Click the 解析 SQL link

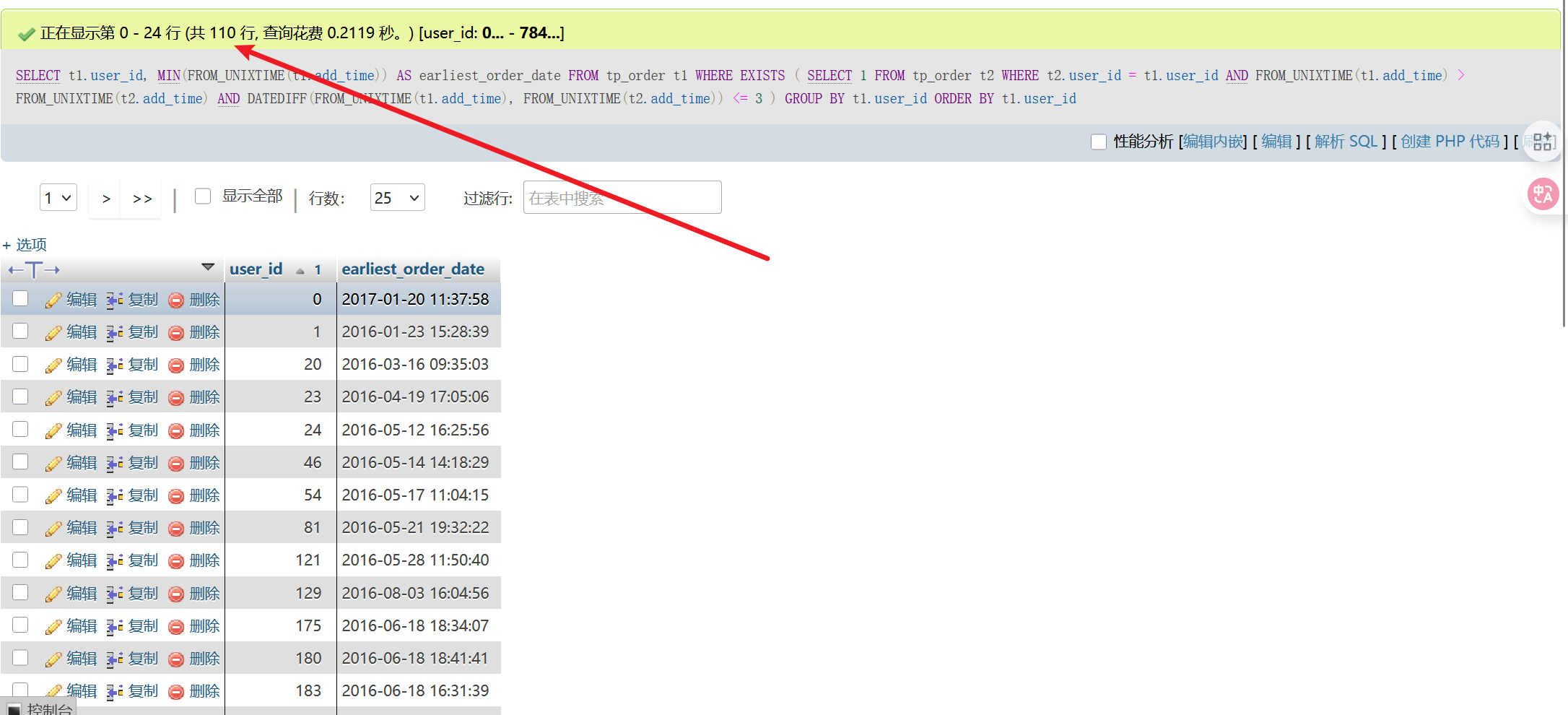coord(1346,142)
